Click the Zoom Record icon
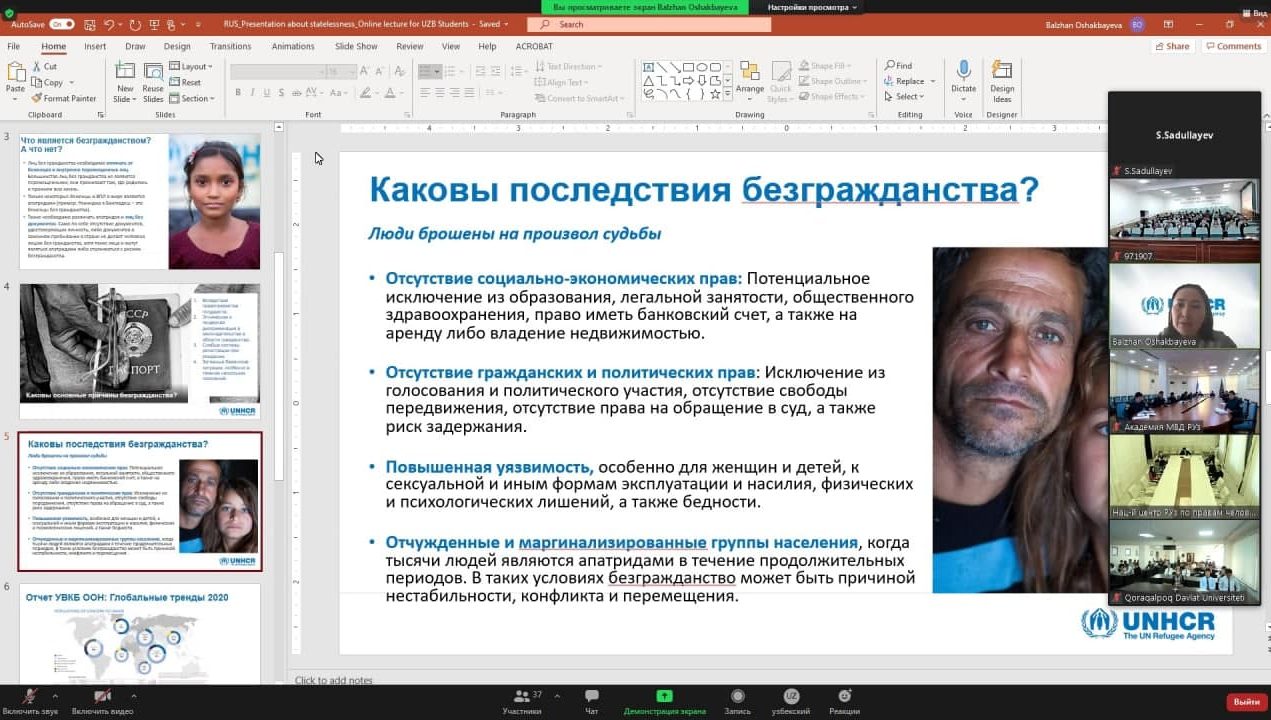This screenshot has height=720, width=1271. pyautogui.click(x=738, y=696)
